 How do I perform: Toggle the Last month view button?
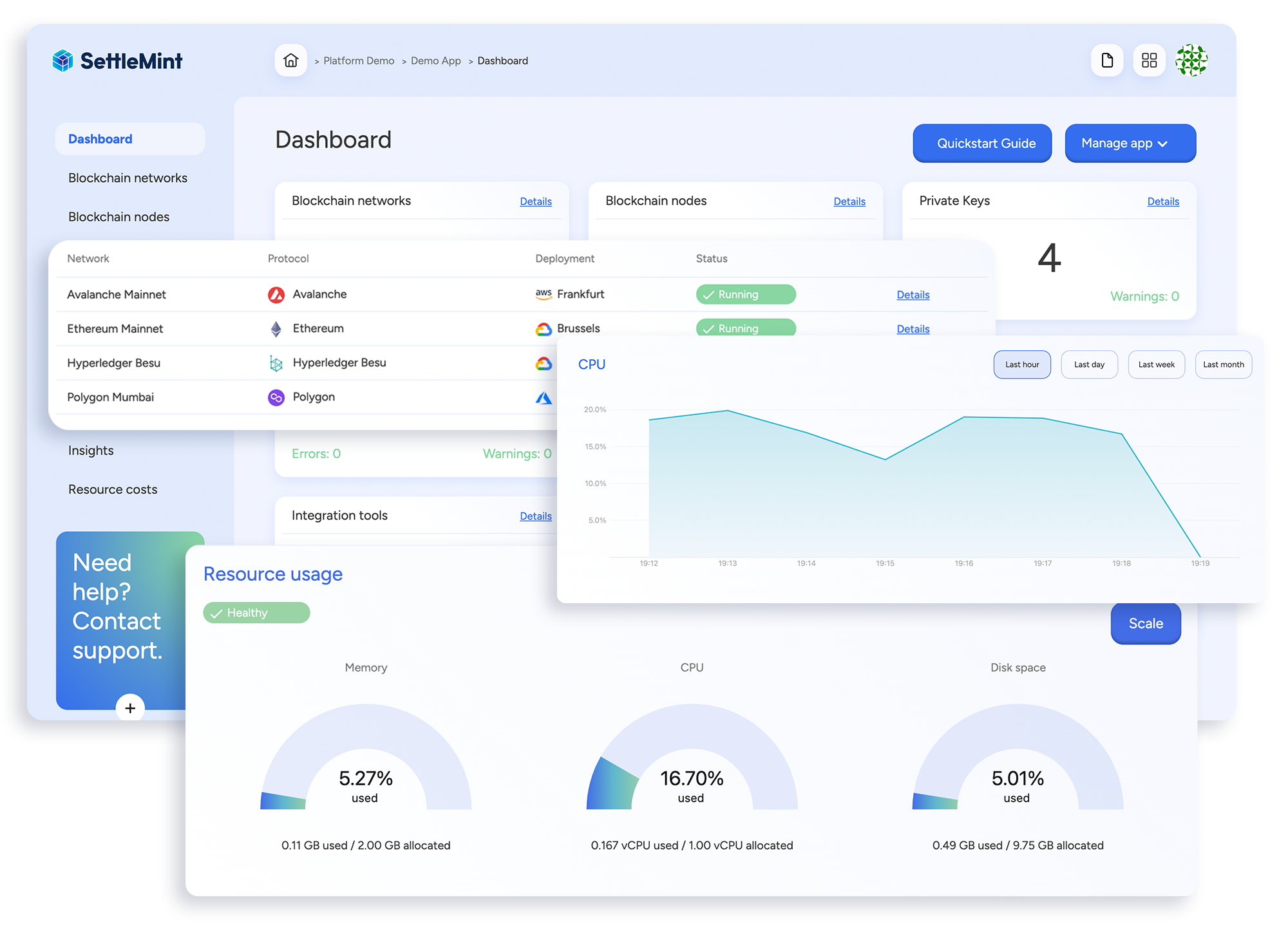pos(1224,364)
